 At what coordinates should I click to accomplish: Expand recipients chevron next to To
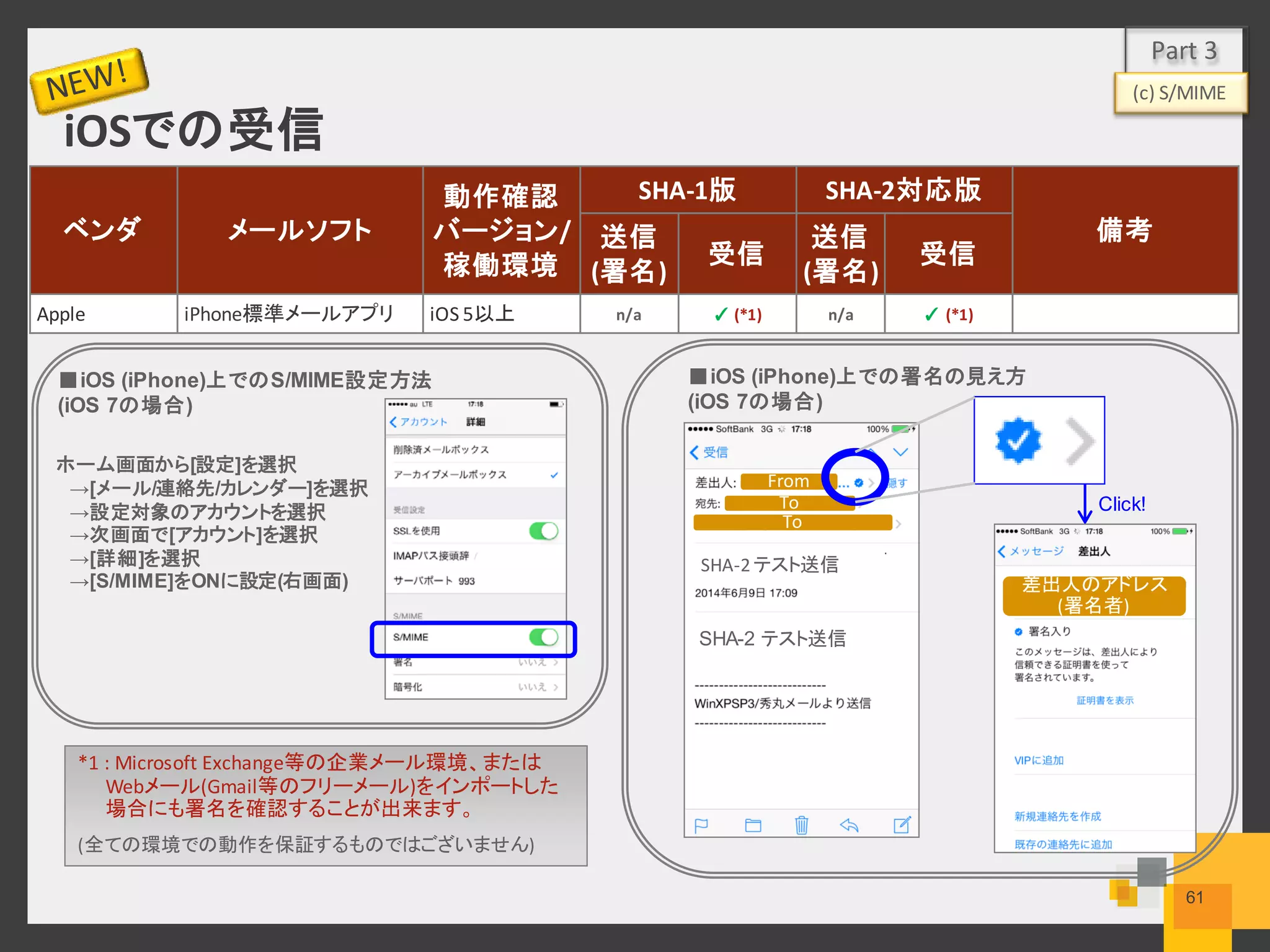click(x=899, y=524)
